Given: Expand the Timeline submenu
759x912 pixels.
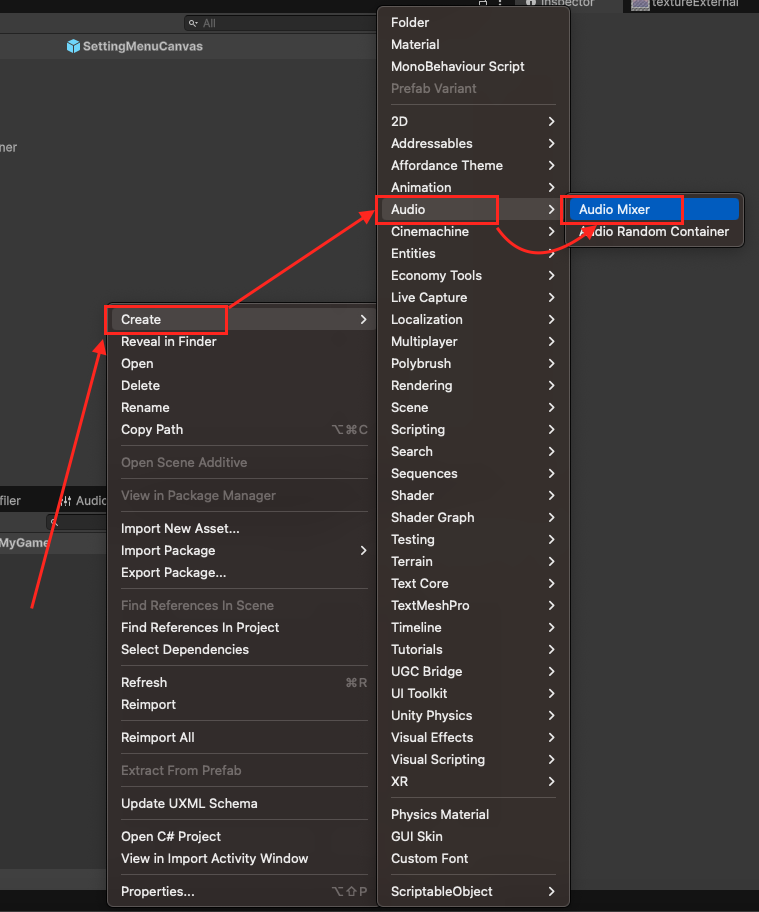Looking at the screenshot, I should [473, 628].
